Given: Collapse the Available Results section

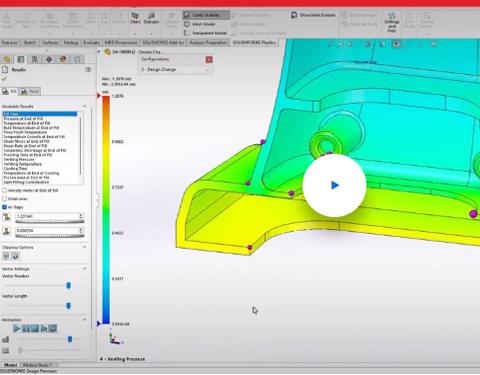Looking at the screenshot, I should (x=84, y=106).
